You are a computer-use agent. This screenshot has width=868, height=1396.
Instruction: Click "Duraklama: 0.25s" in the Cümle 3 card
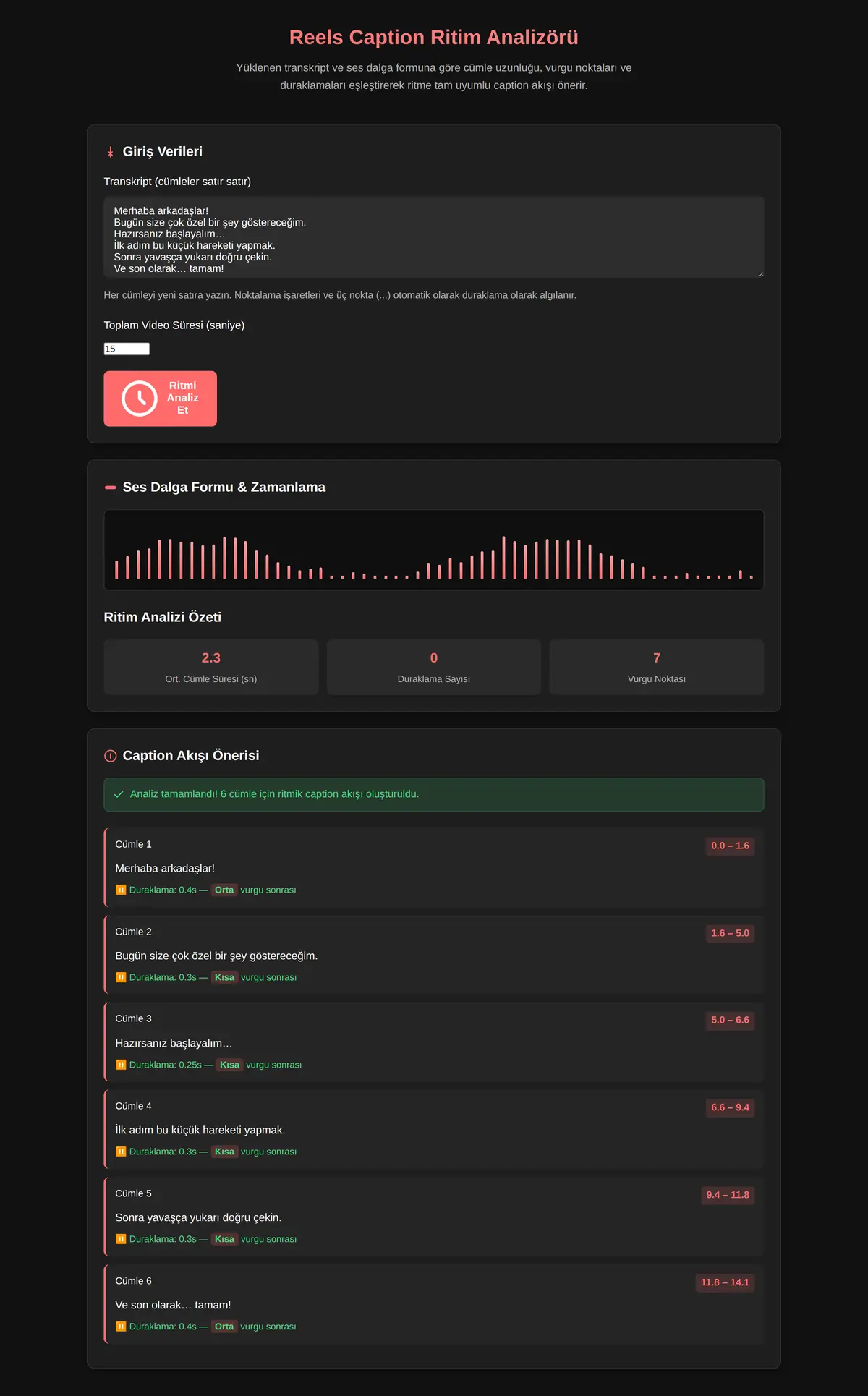point(166,1065)
